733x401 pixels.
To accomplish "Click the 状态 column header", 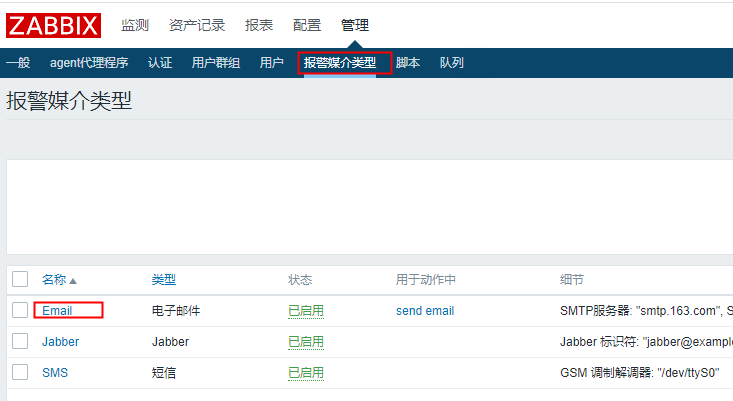I will pyautogui.click(x=300, y=279).
